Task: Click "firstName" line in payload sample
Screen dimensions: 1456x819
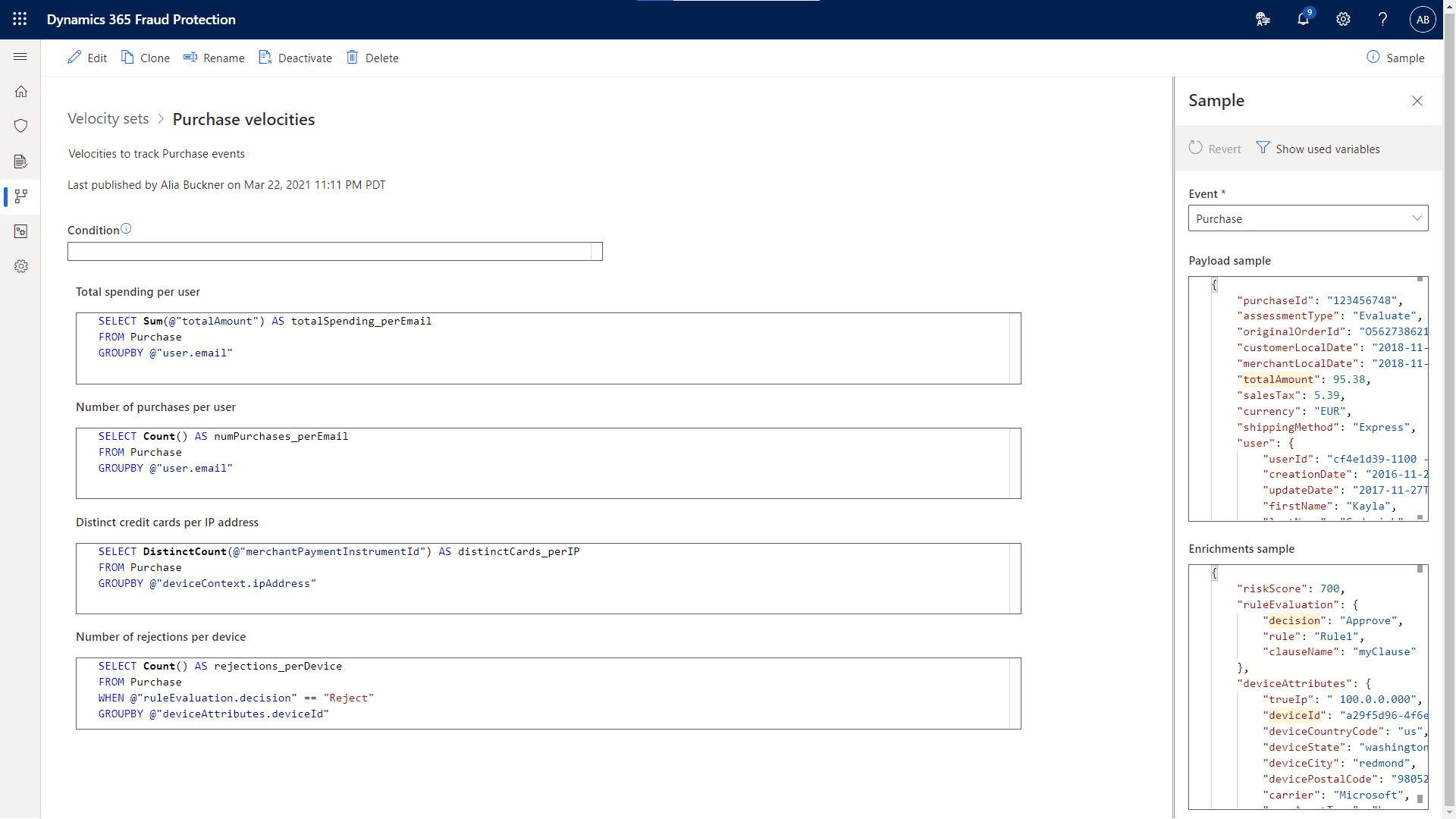Action: click(x=1329, y=506)
